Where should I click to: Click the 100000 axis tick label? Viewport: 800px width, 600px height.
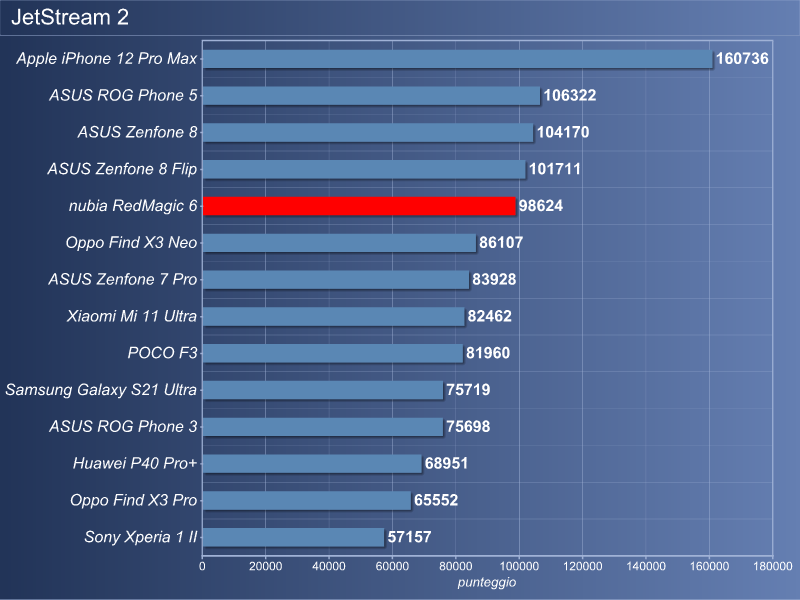click(519, 566)
